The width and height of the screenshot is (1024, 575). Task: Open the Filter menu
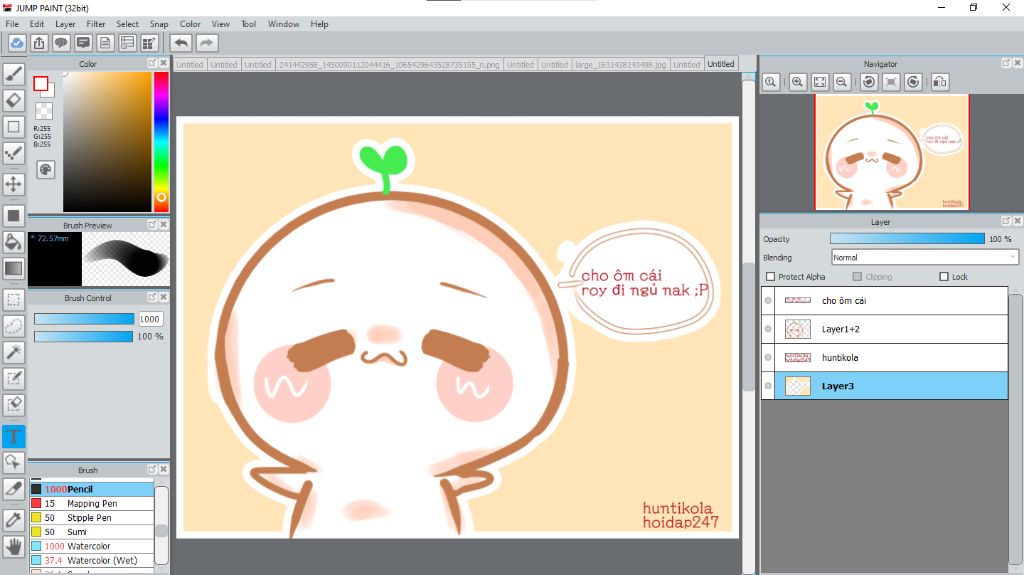[x=95, y=24]
